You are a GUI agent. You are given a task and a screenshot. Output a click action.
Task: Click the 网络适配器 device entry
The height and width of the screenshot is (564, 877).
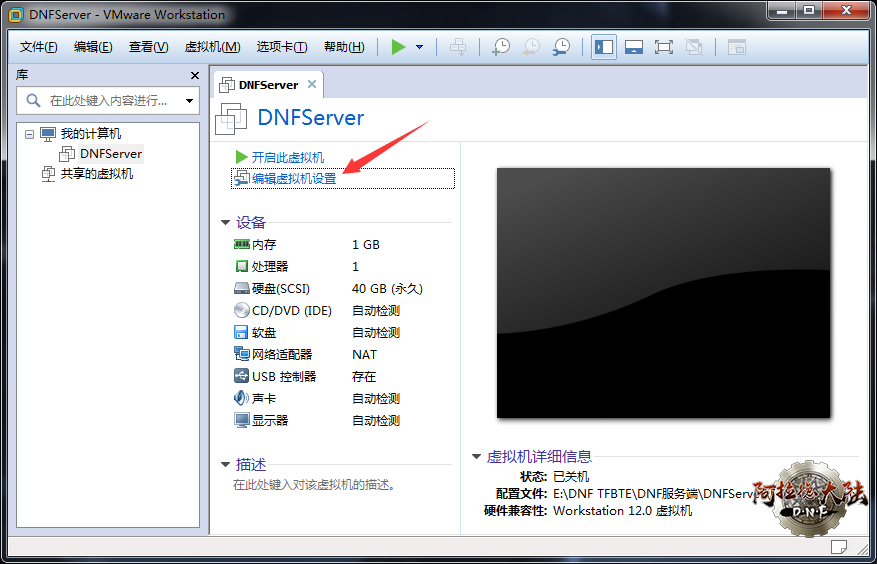tap(281, 355)
